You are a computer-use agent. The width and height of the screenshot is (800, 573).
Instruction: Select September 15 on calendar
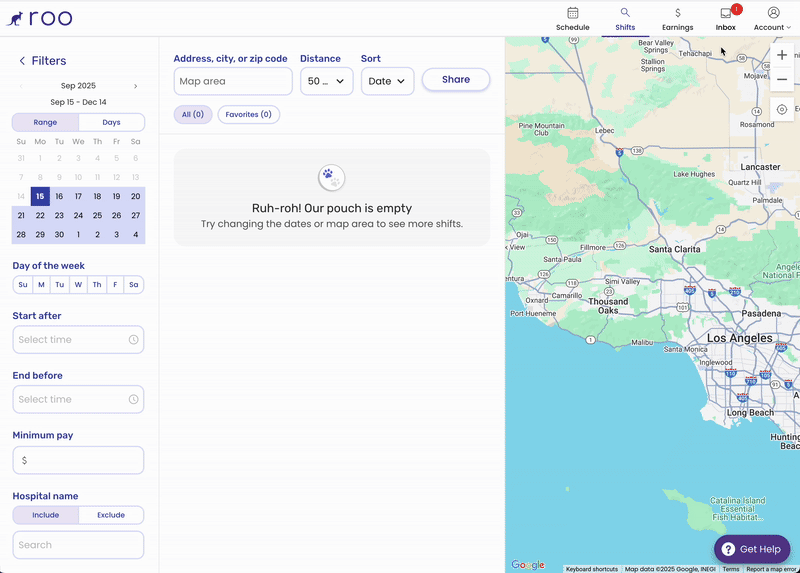click(x=40, y=196)
